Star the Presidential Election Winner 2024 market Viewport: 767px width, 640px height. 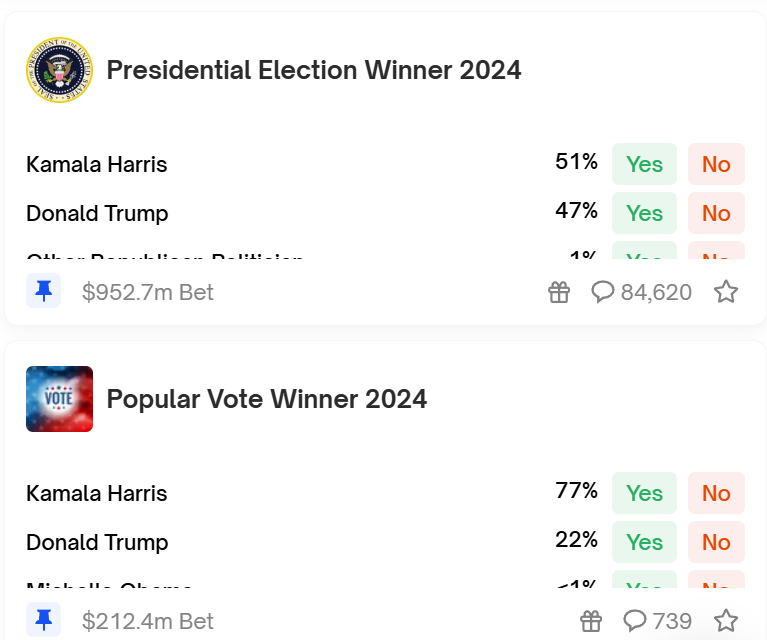(x=726, y=292)
